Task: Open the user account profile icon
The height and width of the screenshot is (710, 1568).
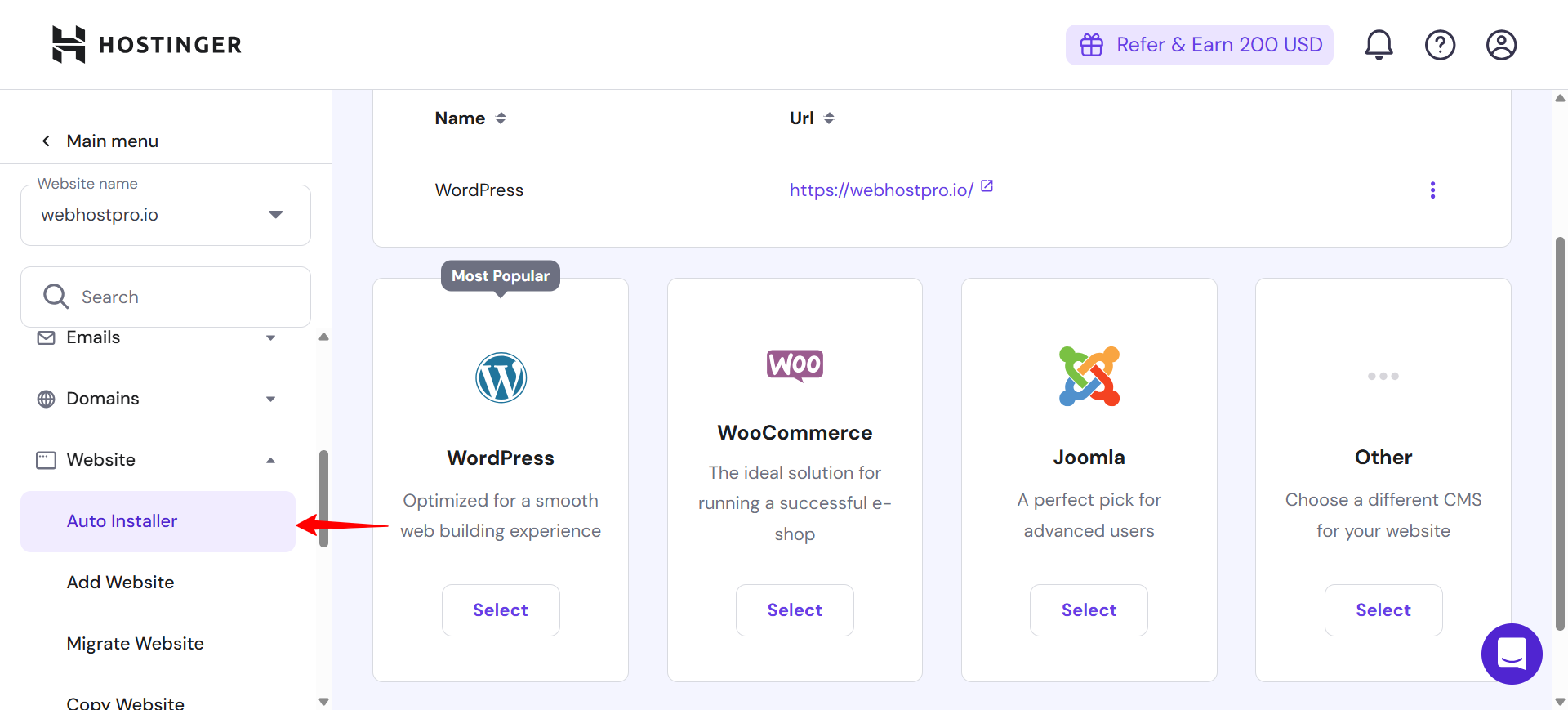Action: pos(1501,45)
